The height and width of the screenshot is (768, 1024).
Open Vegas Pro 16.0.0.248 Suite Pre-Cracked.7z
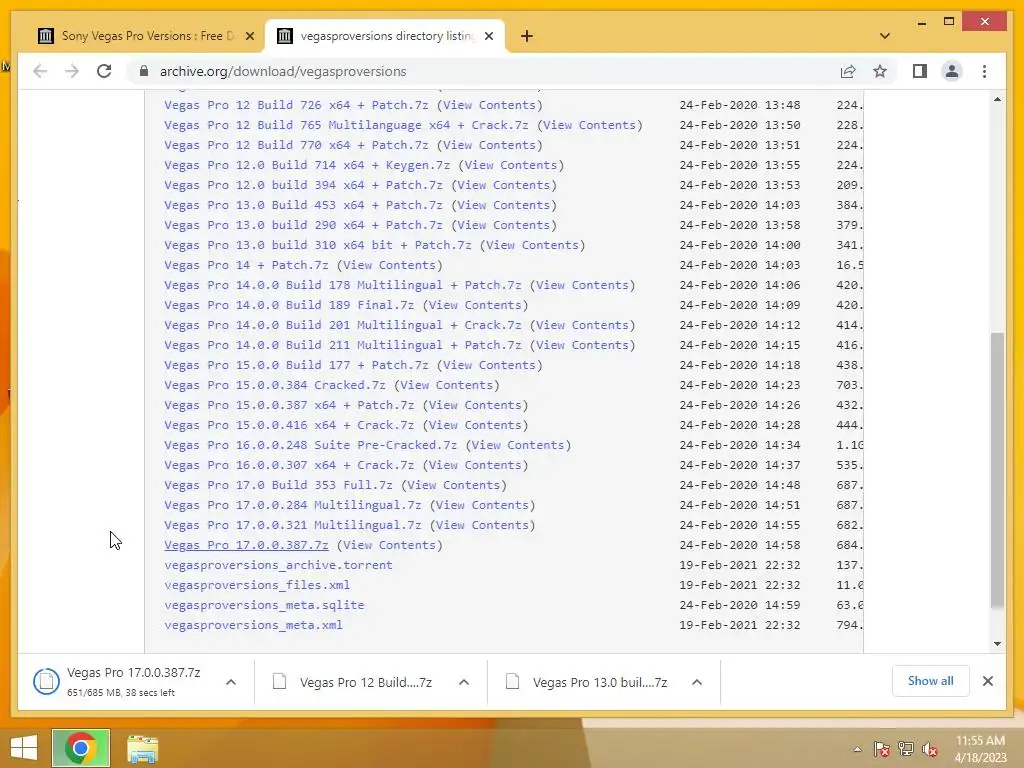tap(310, 445)
